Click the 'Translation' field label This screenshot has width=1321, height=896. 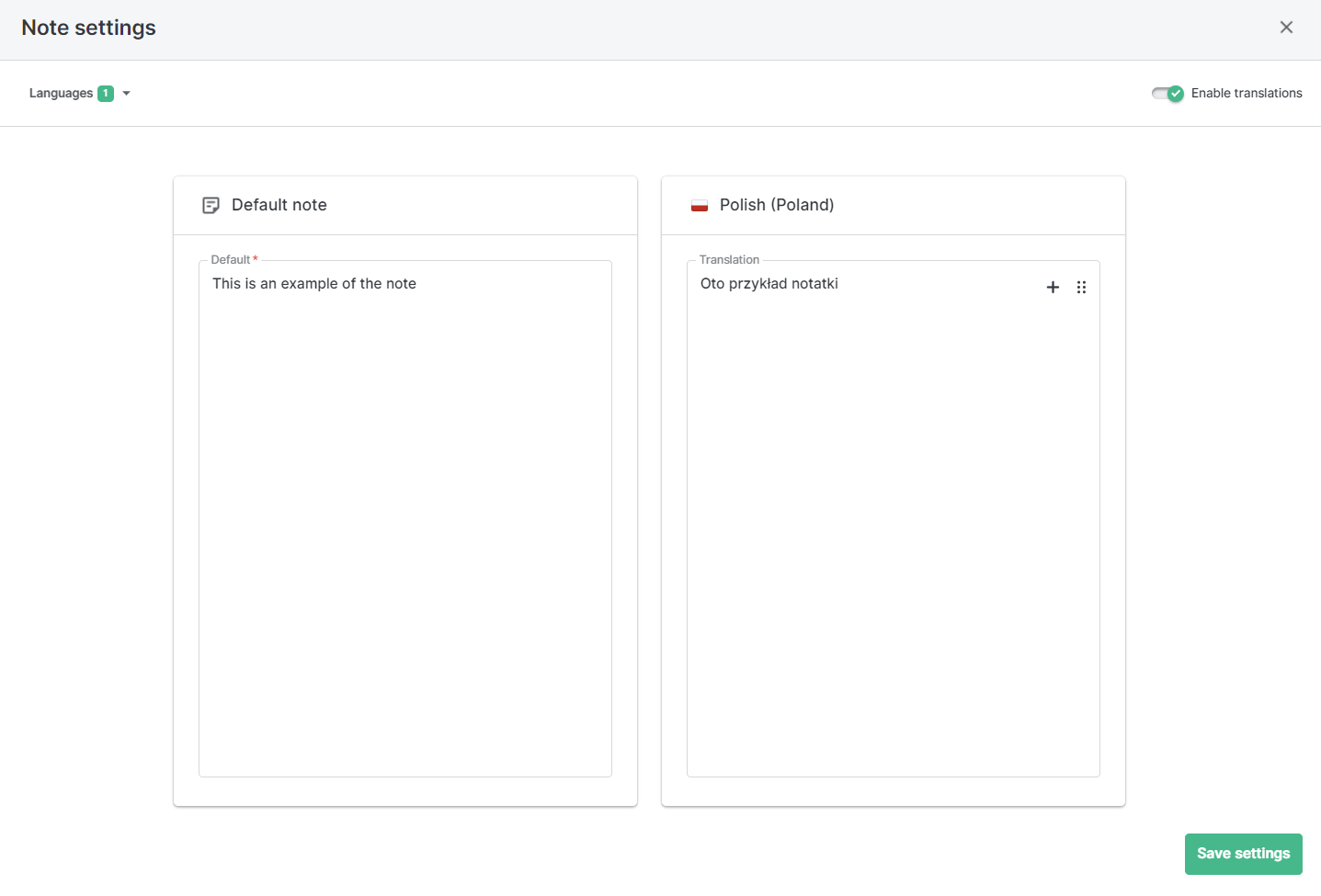tap(729, 260)
